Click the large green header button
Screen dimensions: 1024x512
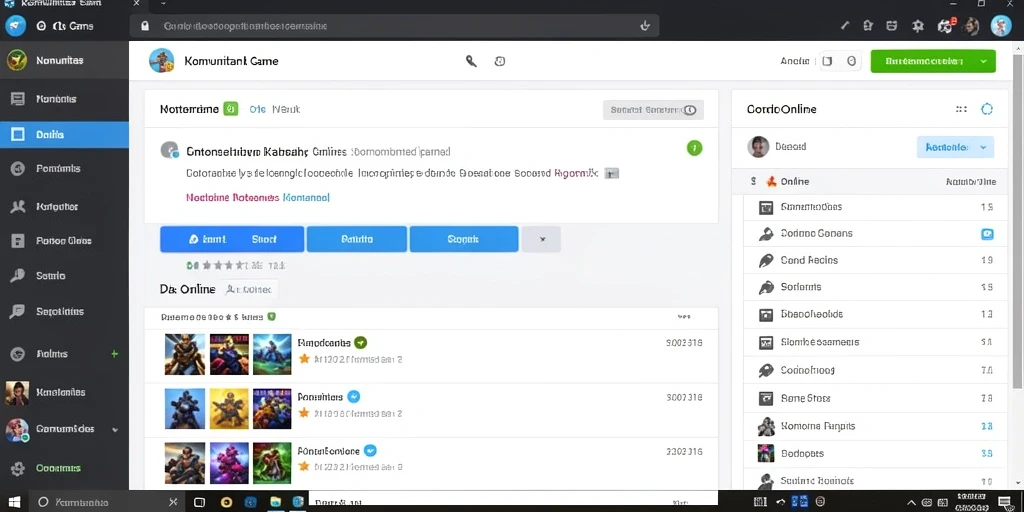pos(933,61)
